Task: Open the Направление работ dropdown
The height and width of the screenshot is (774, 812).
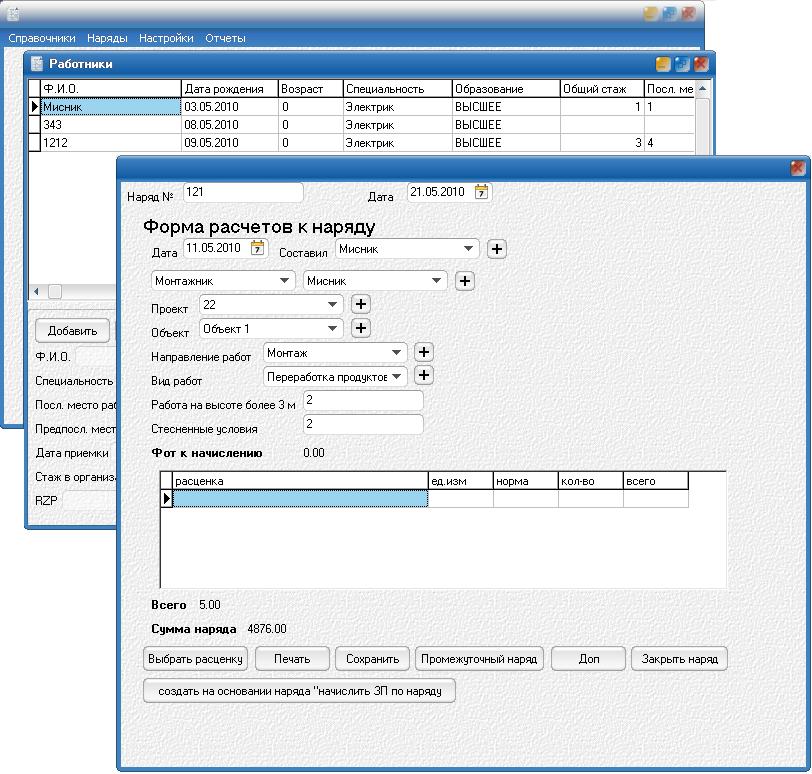Action: point(397,352)
